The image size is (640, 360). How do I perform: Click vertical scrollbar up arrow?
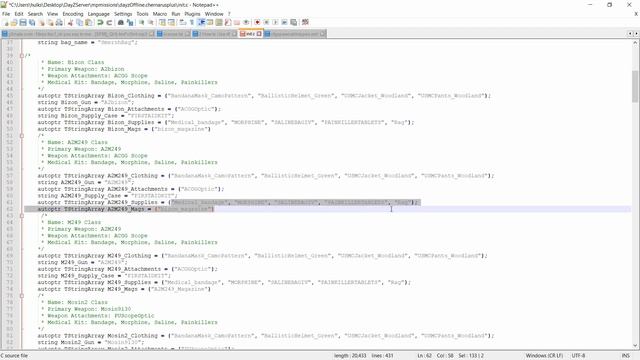[x=636, y=42]
